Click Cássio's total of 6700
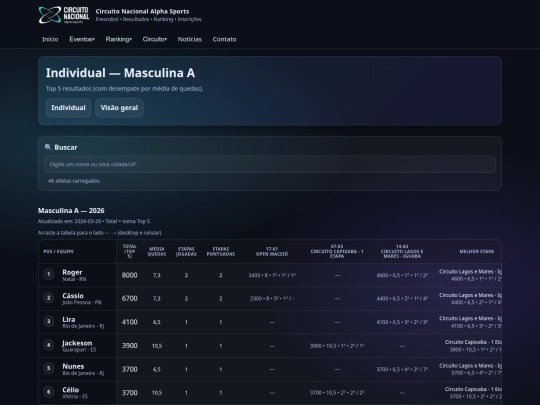 tap(129, 299)
